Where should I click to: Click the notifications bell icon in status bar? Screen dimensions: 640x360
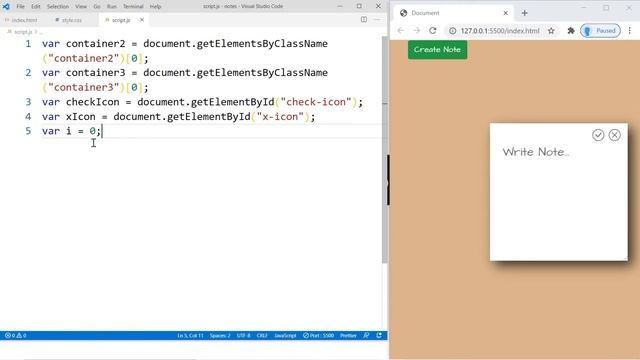coord(379,336)
